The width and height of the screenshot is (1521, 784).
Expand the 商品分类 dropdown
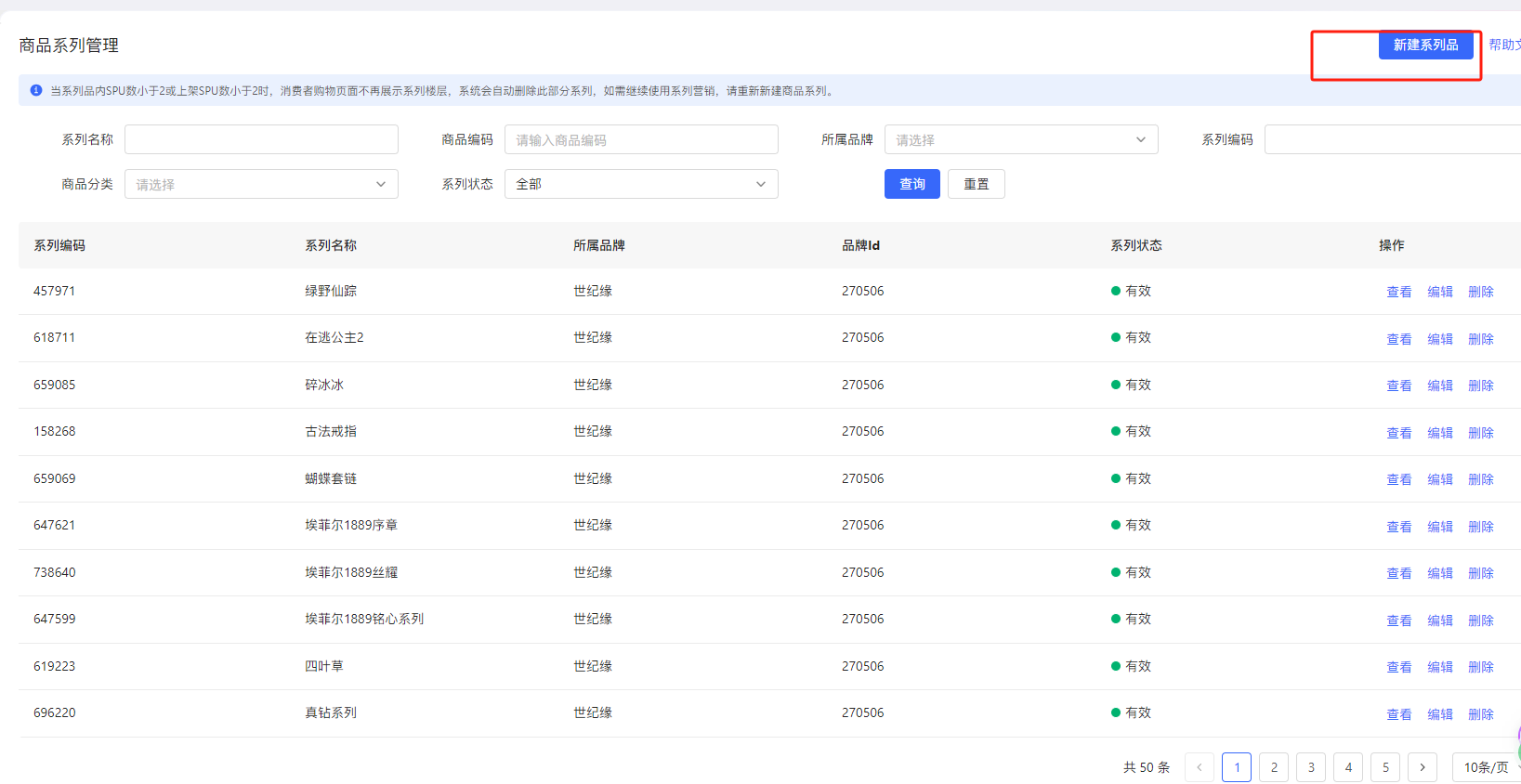[x=260, y=184]
